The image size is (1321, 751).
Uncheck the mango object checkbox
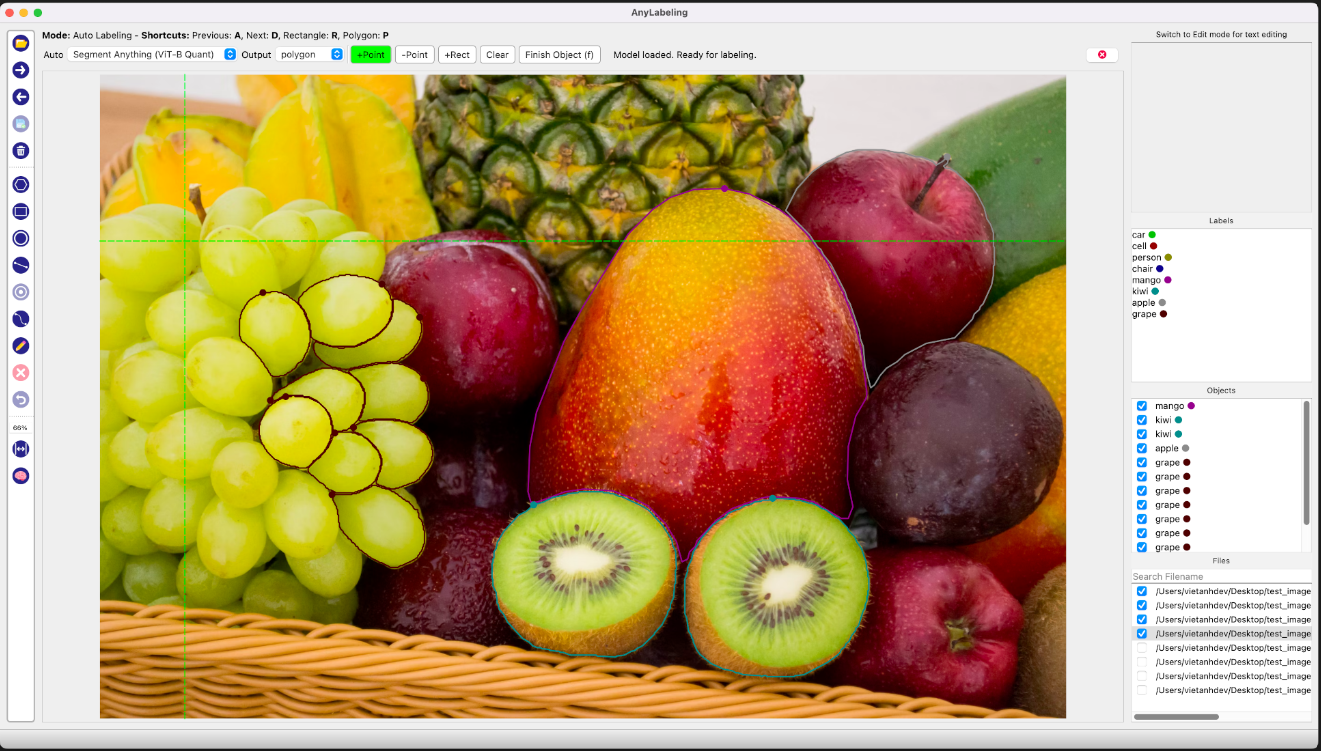(x=1141, y=406)
